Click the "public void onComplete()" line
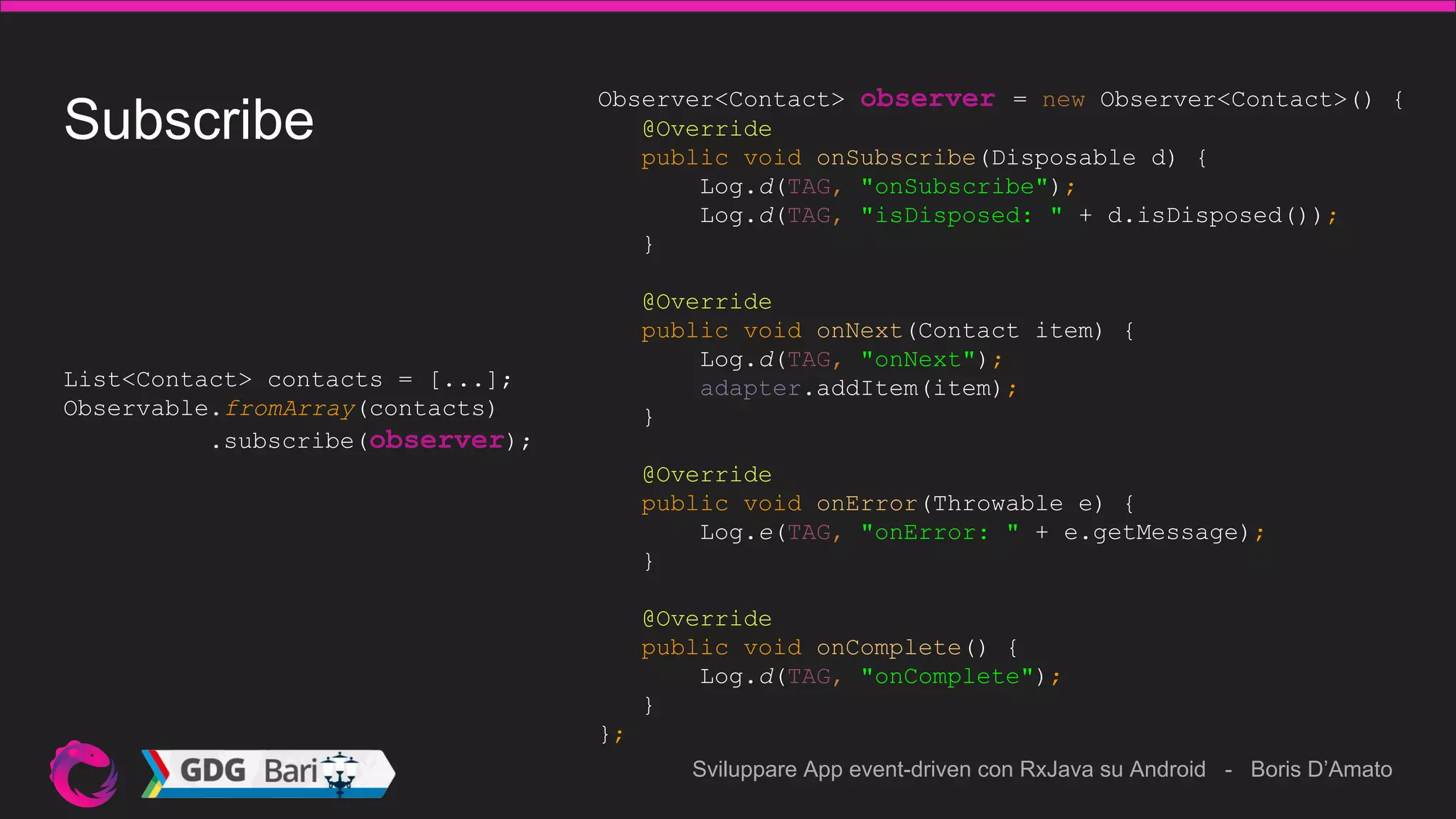Image resolution: width=1456 pixels, height=819 pixels. point(830,648)
